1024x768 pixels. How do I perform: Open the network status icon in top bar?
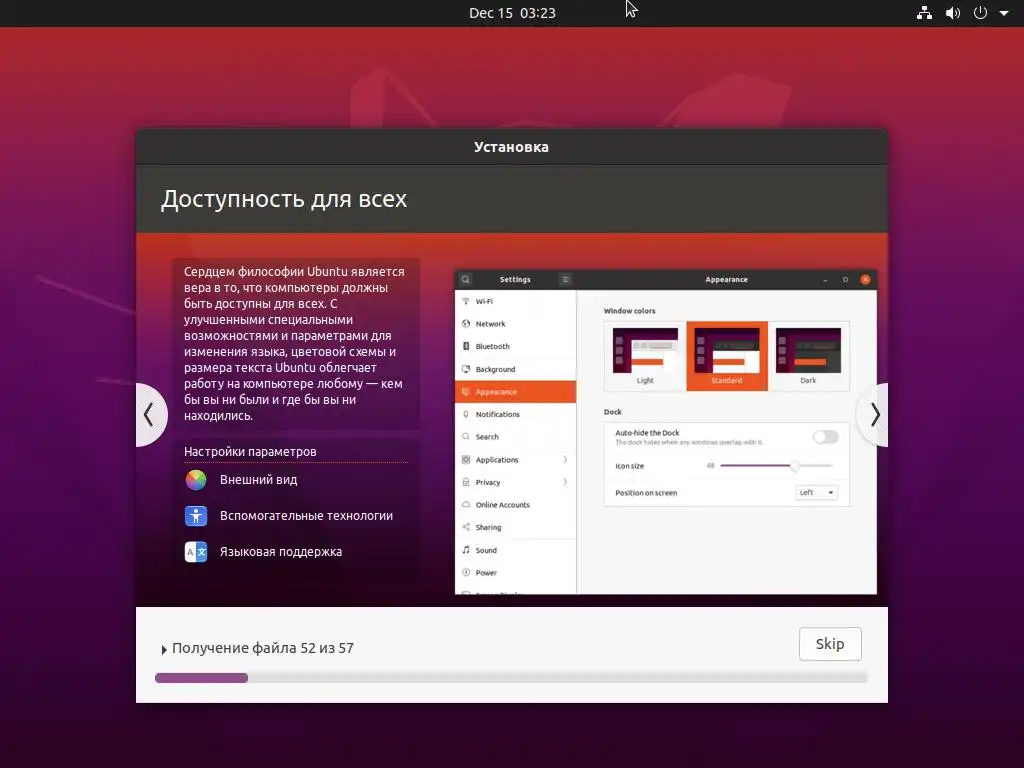[x=924, y=13]
